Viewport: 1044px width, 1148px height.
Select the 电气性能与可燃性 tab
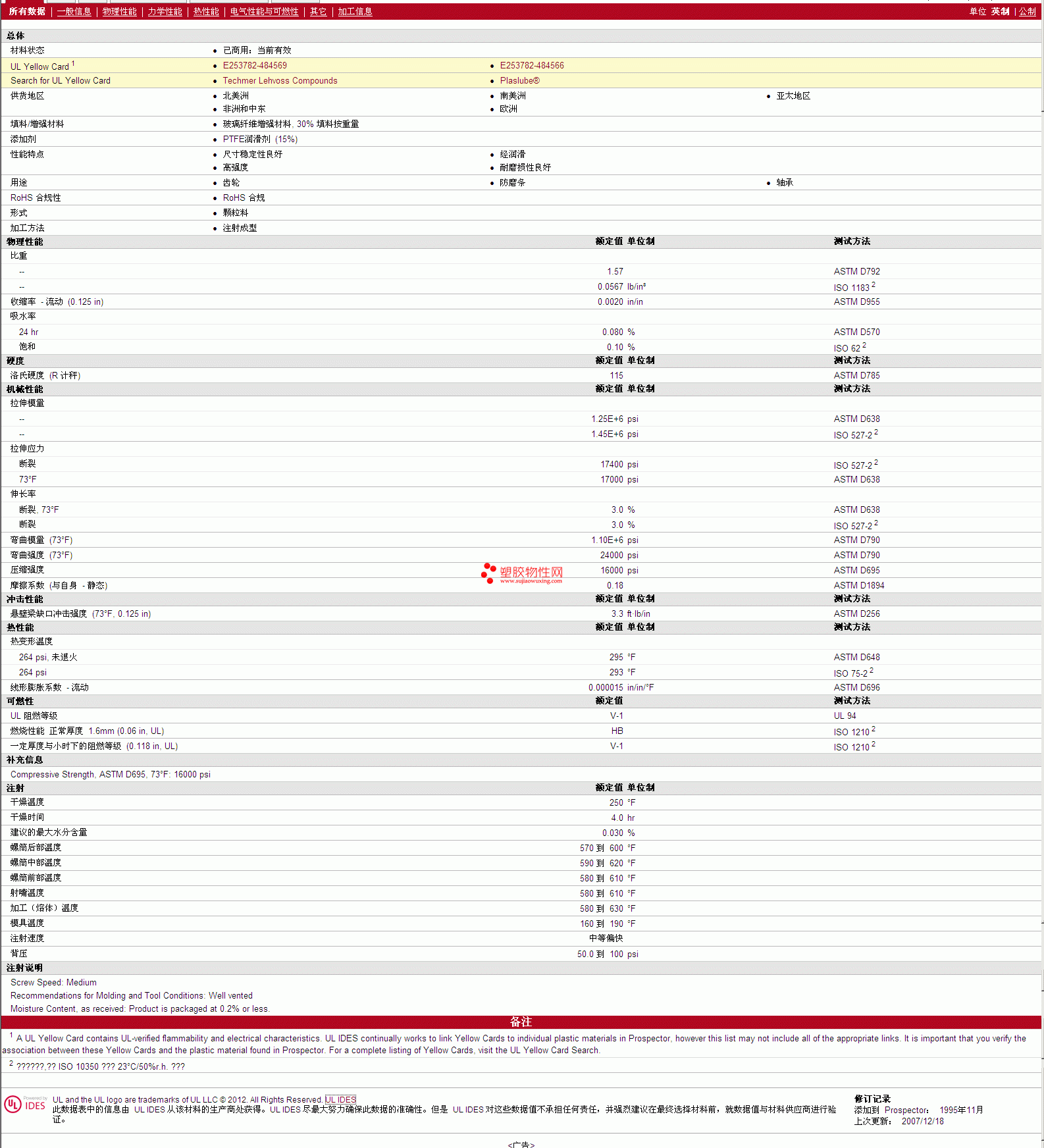pos(264,11)
